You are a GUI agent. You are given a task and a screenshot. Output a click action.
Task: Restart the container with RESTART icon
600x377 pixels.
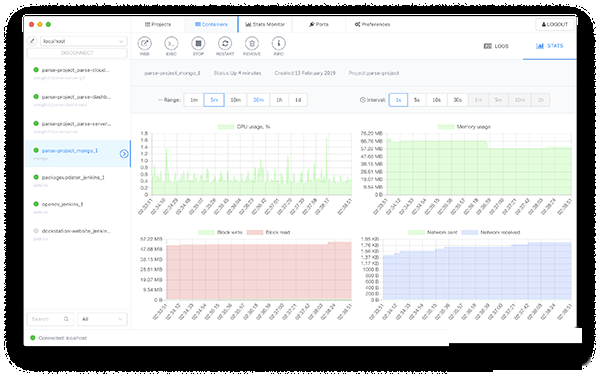click(x=225, y=43)
